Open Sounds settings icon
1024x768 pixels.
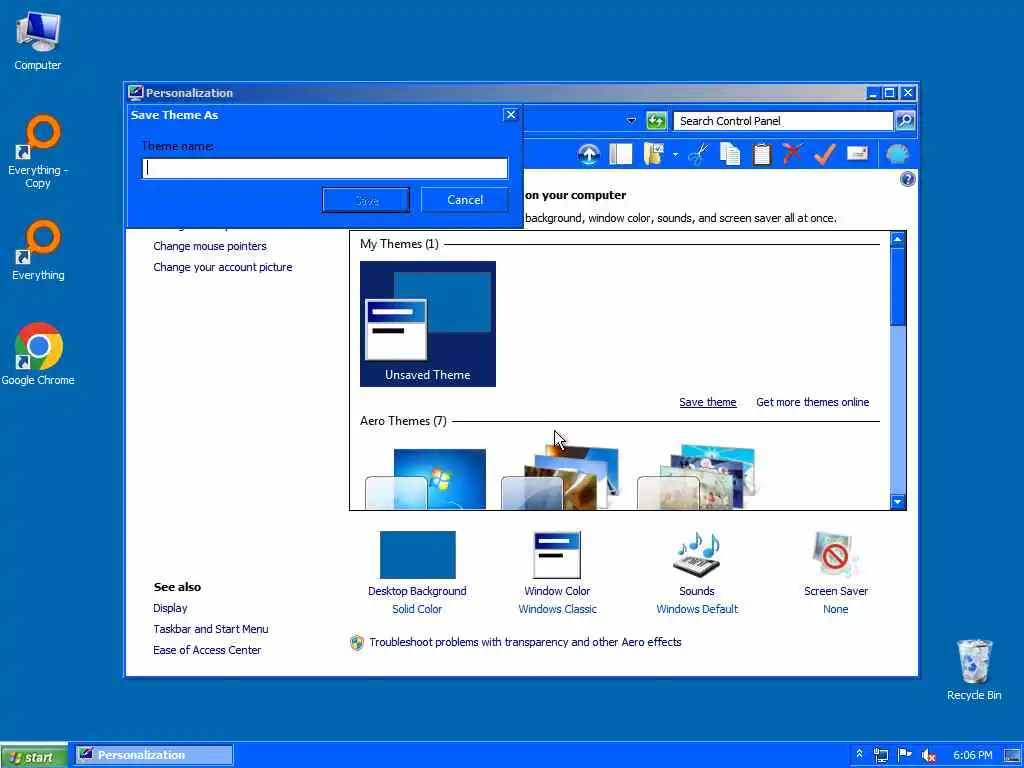[697, 572]
